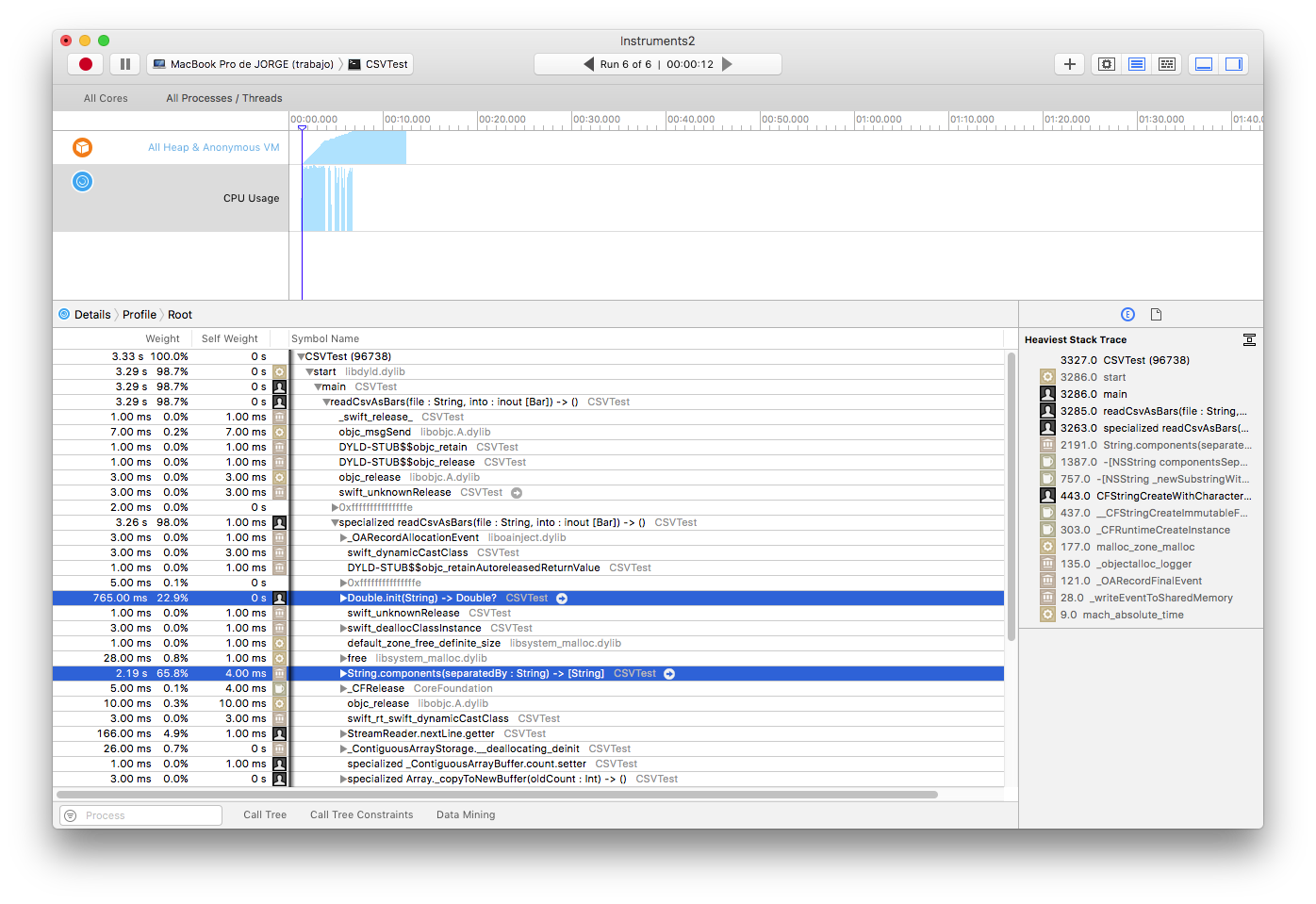This screenshot has width=1316, height=904.
Task: Show the Run Info document inspector
Action: click(1157, 314)
